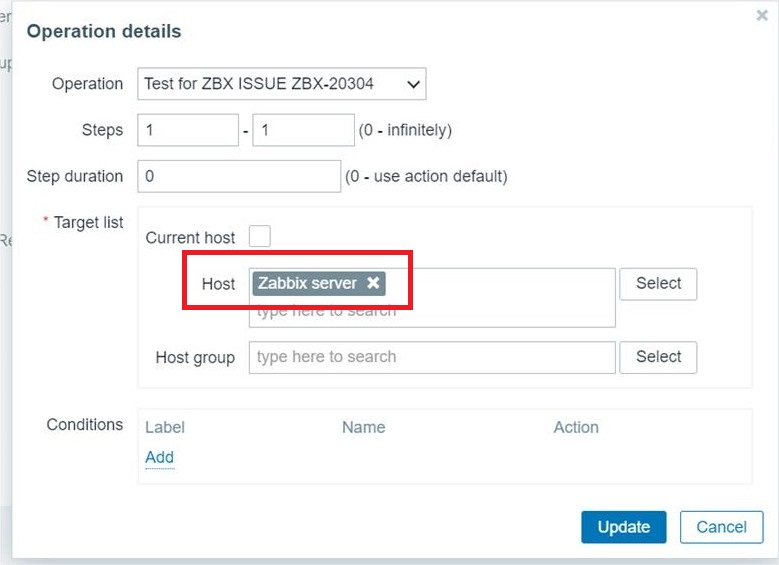Focus the Steps end field
This screenshot has height=565, width=779.
click(304, 130)
